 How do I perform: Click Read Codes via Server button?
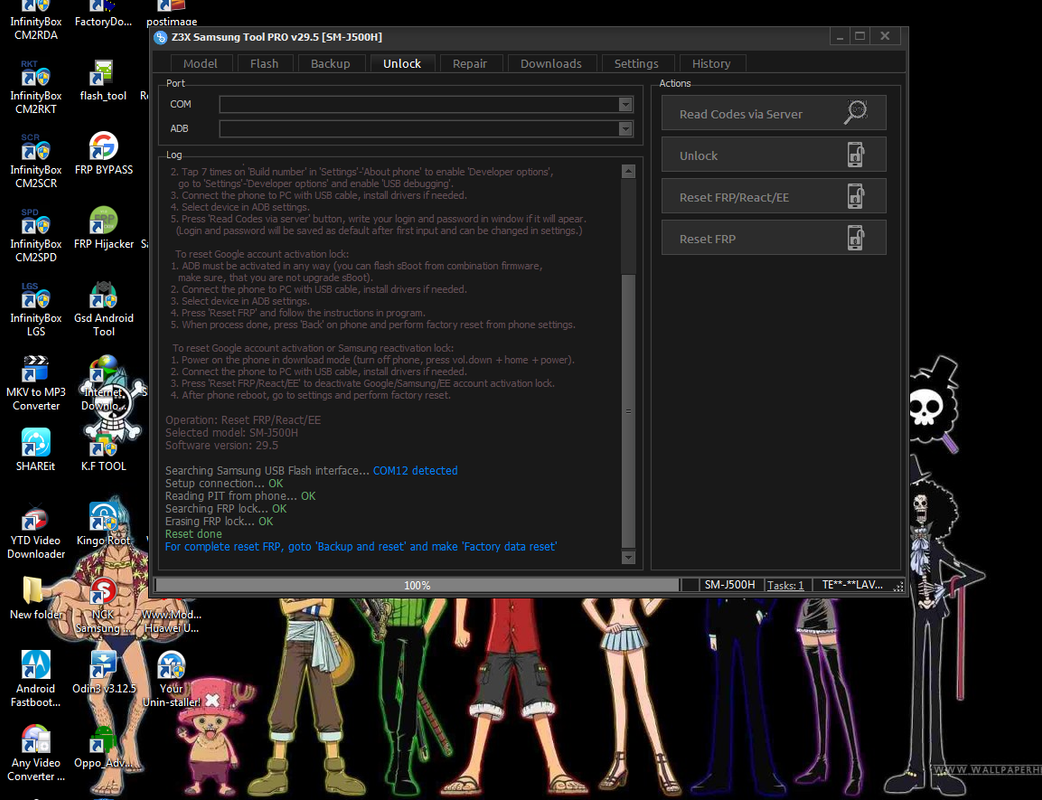774,113
